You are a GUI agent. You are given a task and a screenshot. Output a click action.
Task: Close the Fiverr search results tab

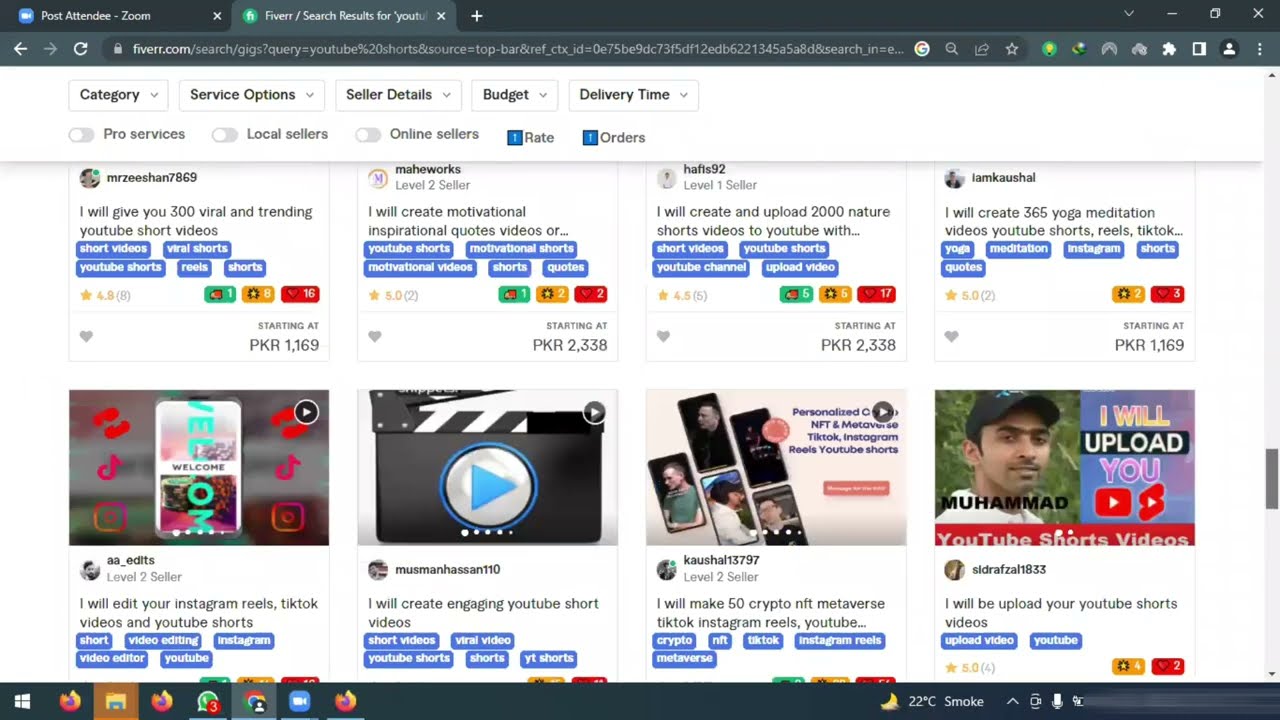[441, 15]
